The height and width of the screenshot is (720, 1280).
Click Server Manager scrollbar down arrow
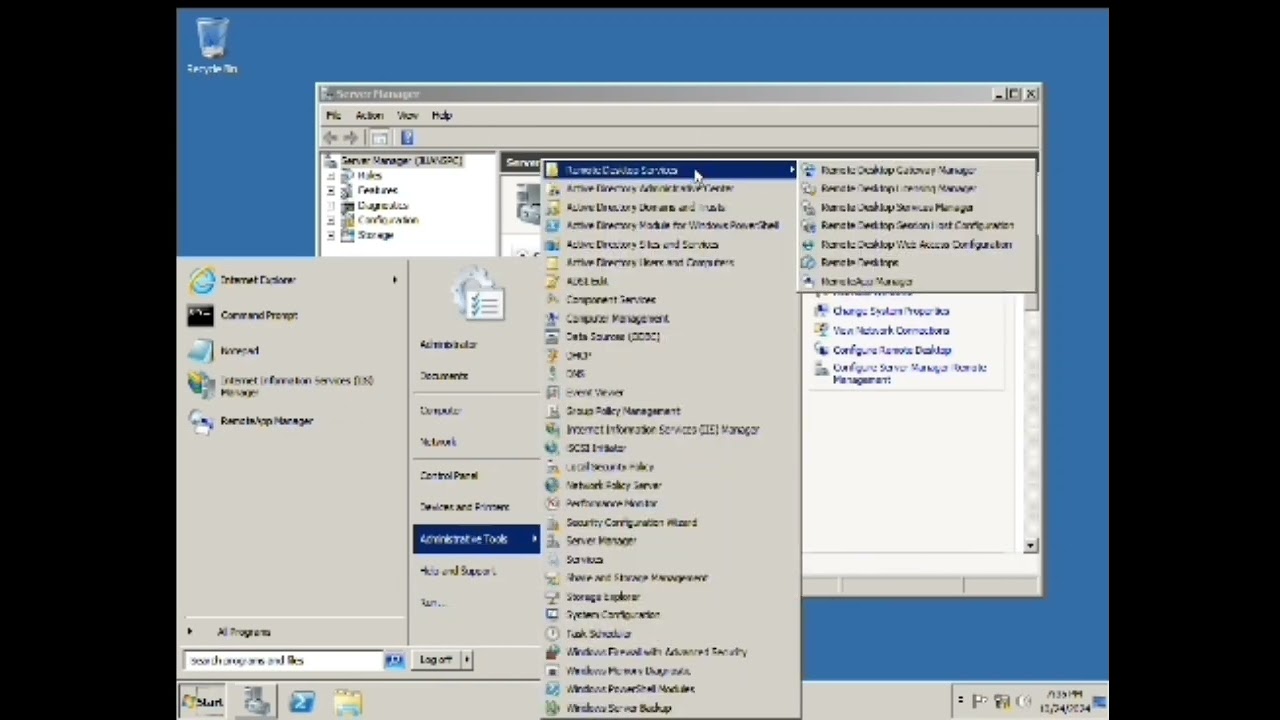coord(1031,546)
